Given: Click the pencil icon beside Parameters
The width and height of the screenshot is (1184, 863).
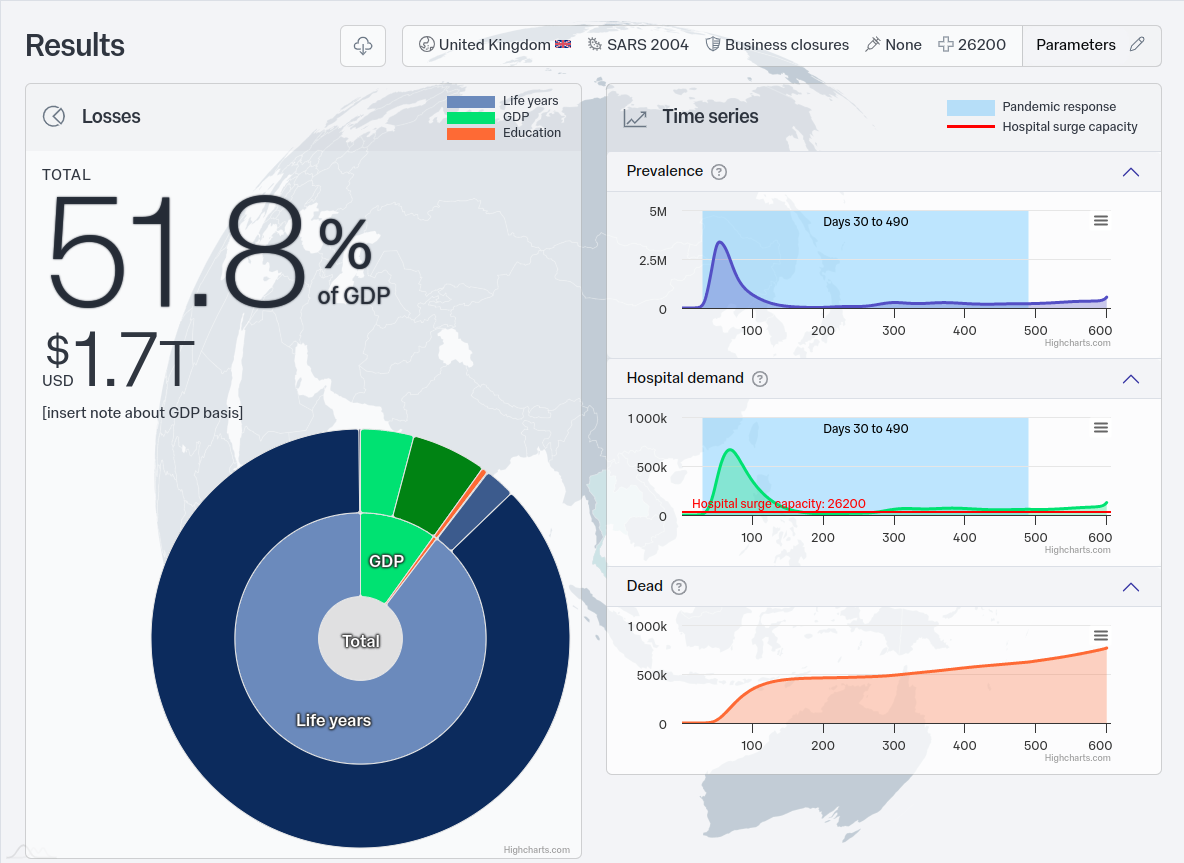Looking at the screenshot, I should pos(1136,45).
